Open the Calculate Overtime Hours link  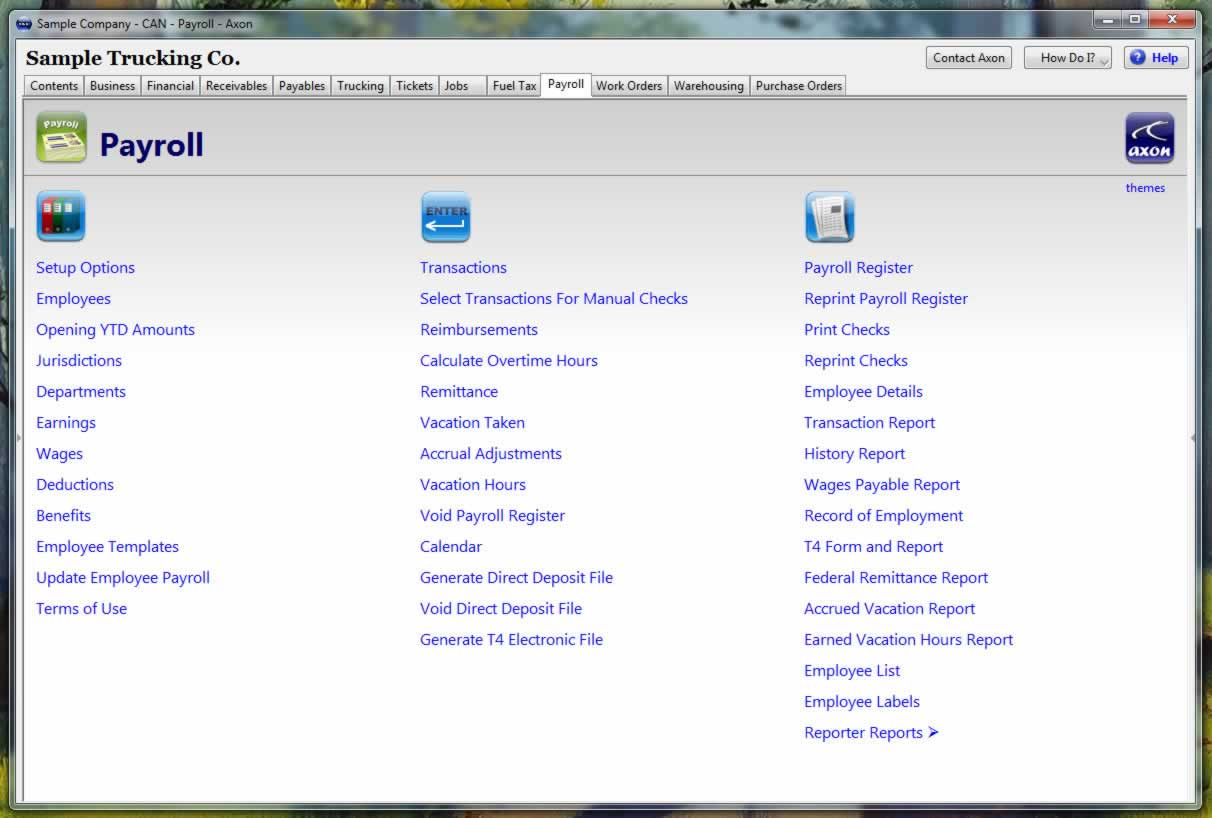tap(509, 360)
